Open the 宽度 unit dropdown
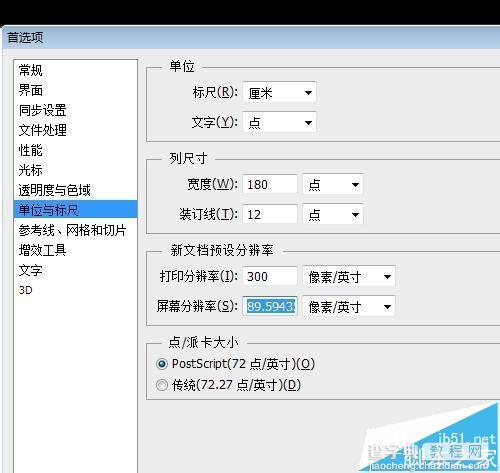Screen dimensions: 500x473 tap(333, 184)
